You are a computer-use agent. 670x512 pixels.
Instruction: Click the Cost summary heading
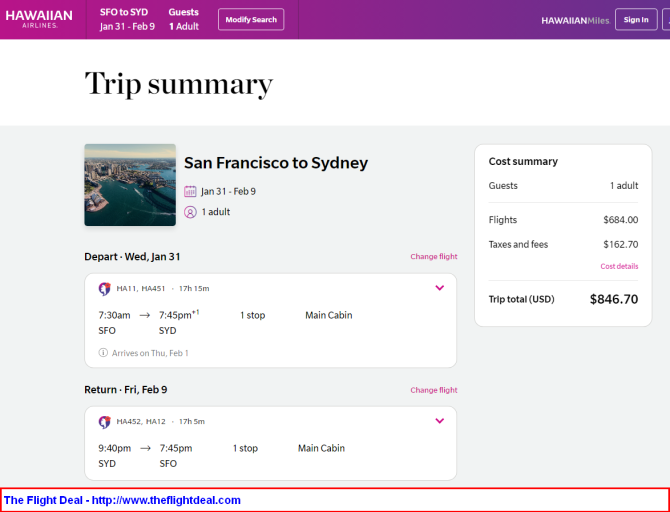click(x=523, y=162)
